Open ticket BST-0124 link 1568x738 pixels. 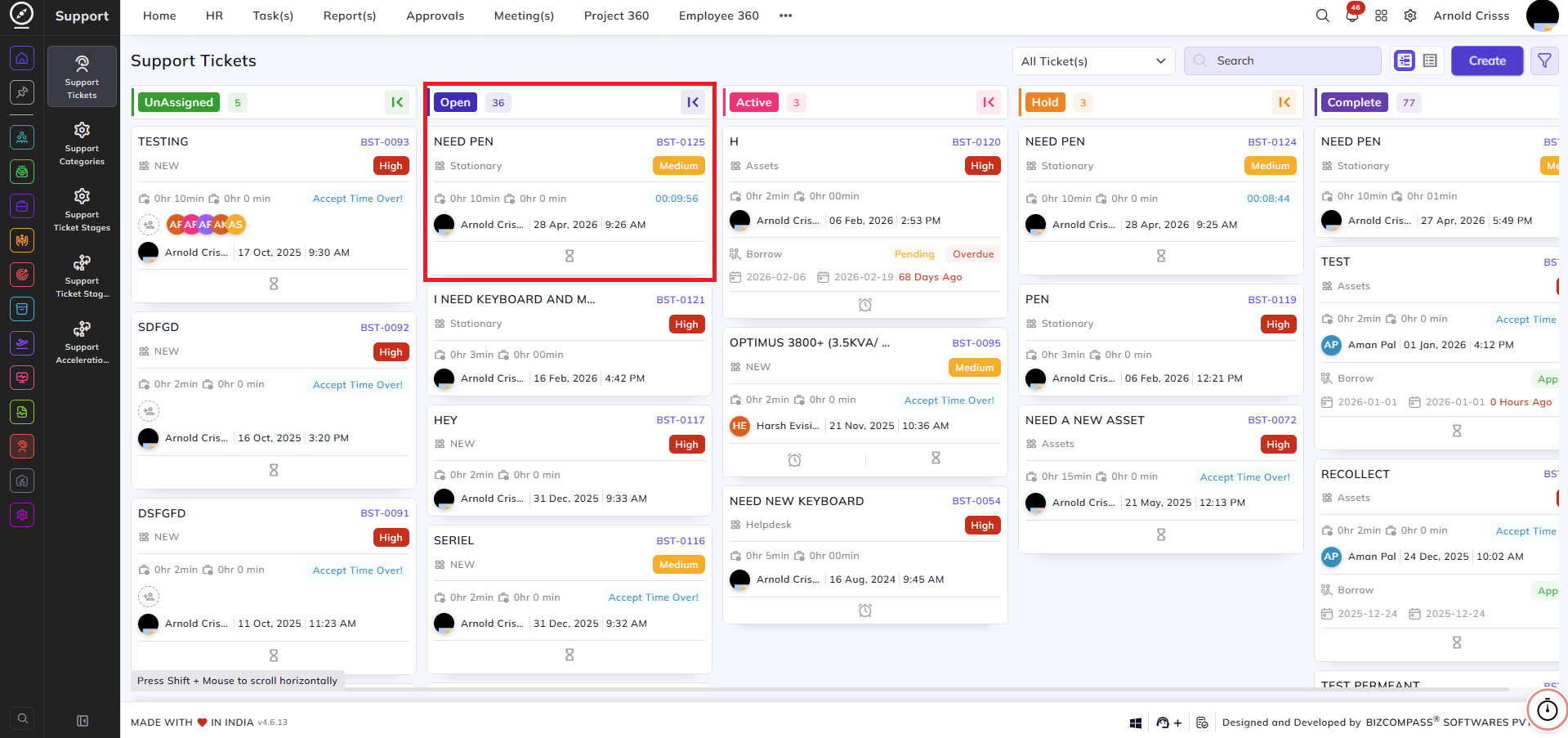tap(1272, 142)
